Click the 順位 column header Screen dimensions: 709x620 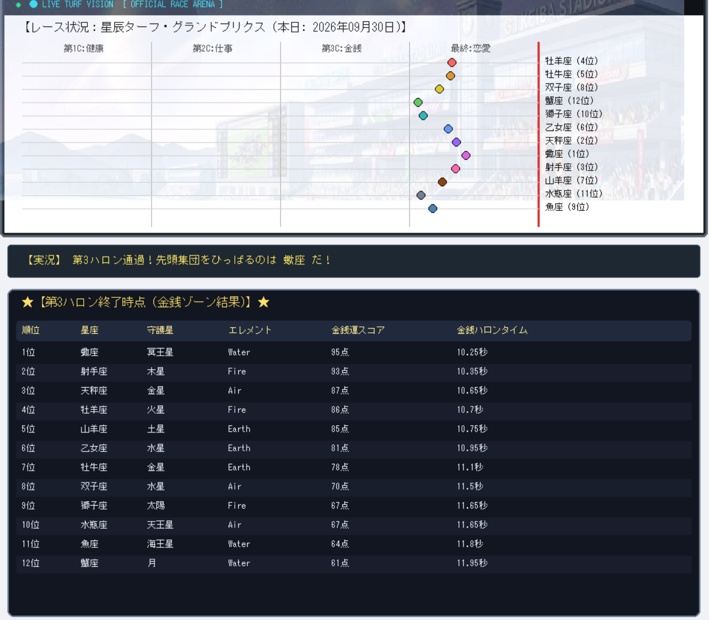point(31,330)
